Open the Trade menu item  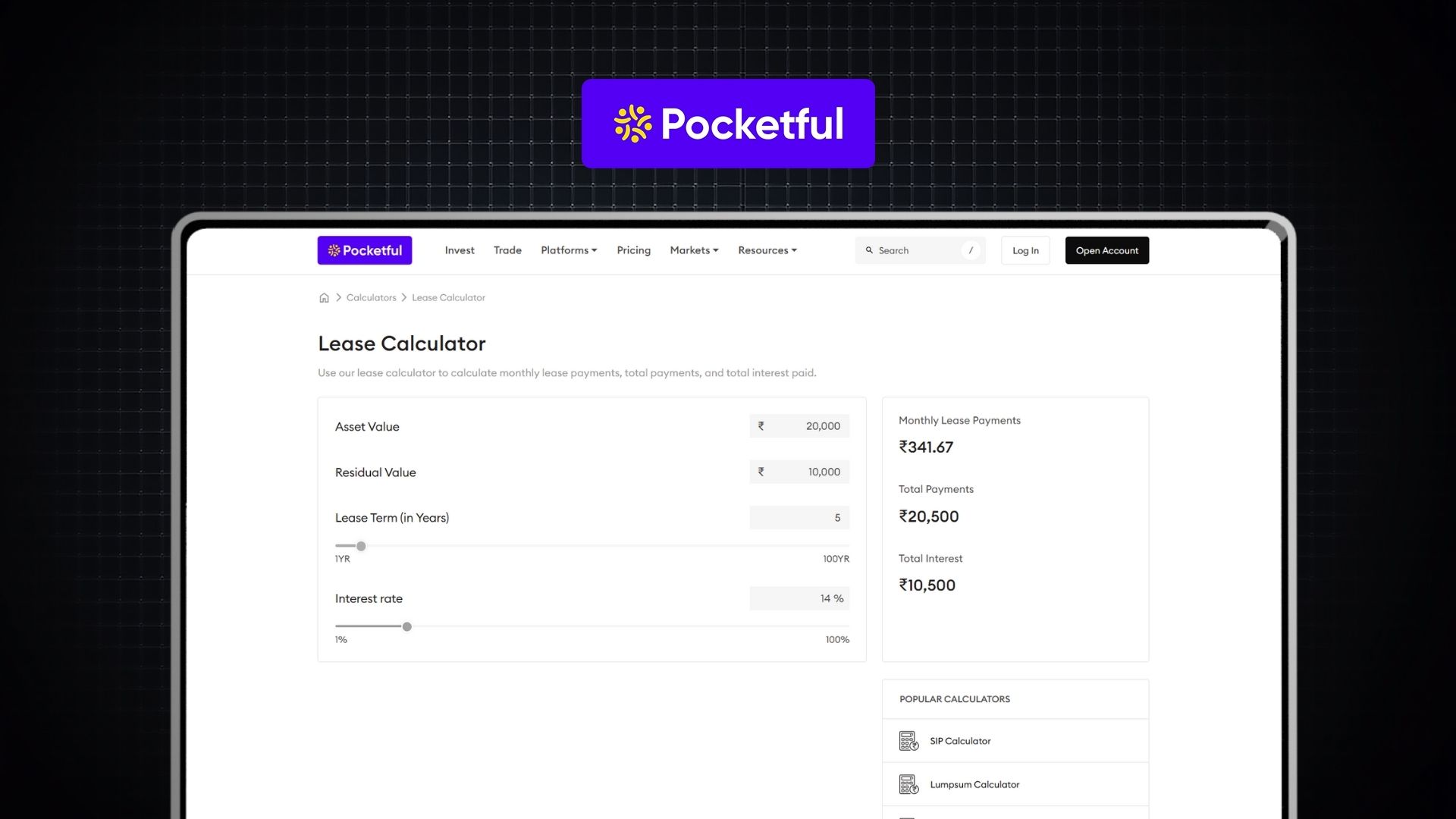(507, 250)
